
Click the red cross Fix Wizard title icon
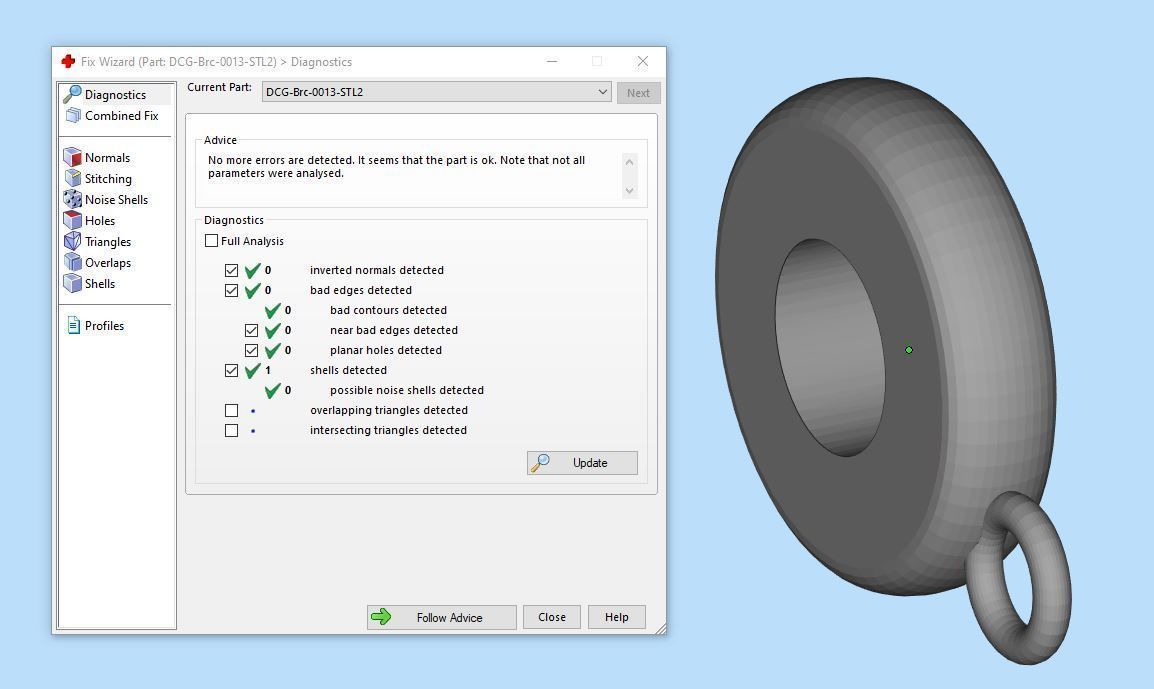point(68,61)
